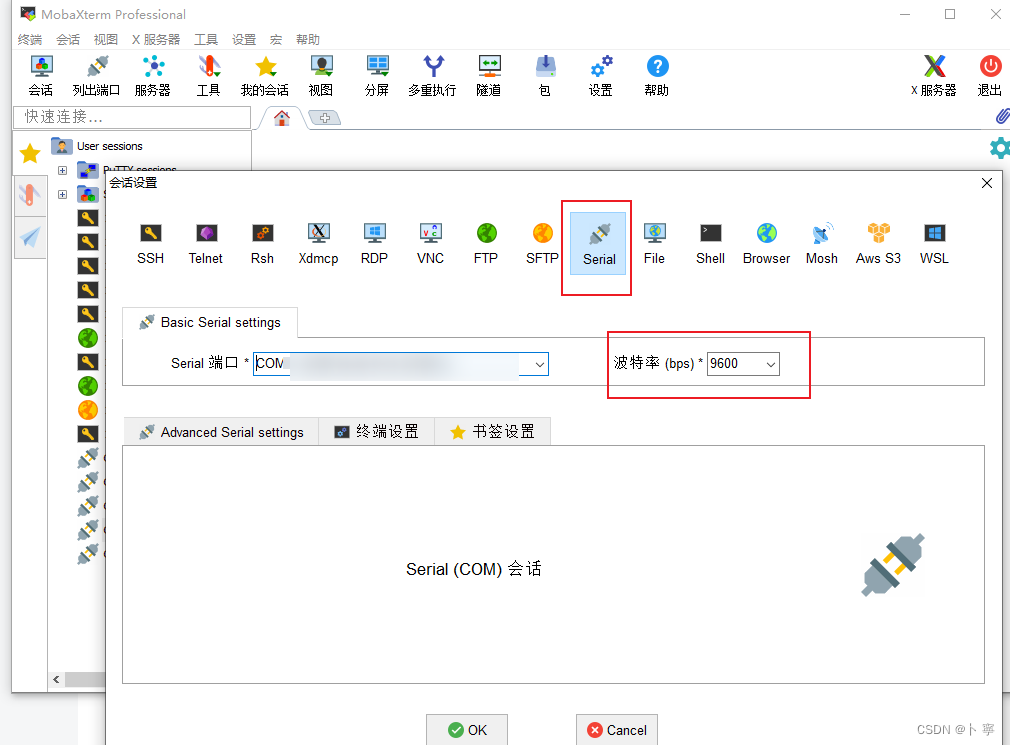Image resolution: width=1010 pixels, height=745 pixels.
Task: Open a new tab with plus button
Action: click(325, 118)
